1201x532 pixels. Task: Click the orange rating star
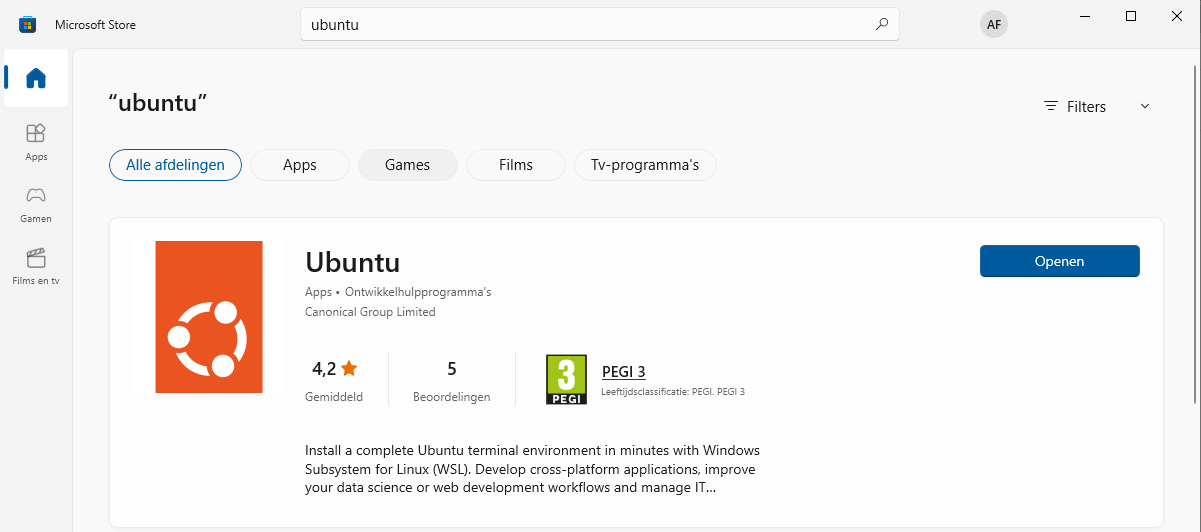coord(349,369)
